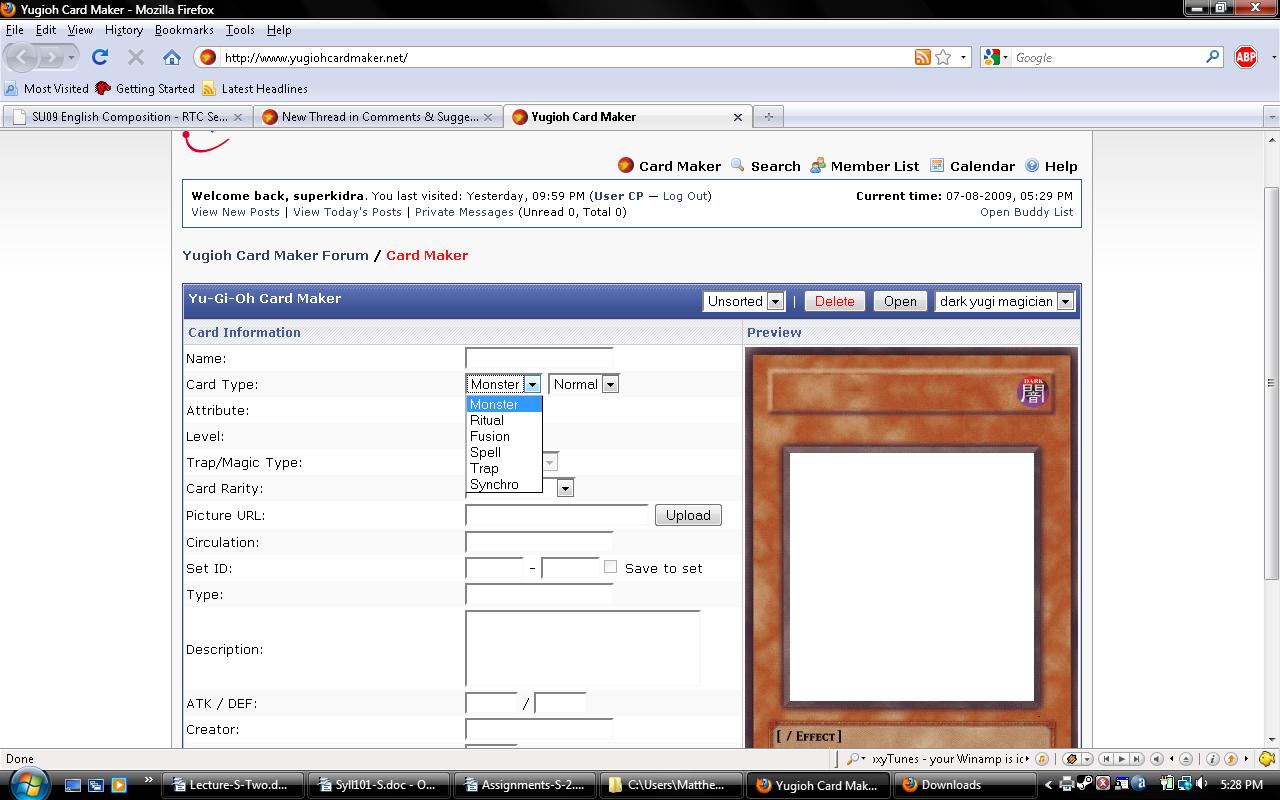Click the Upload button

pyautogui.click(x=688, y=515)
